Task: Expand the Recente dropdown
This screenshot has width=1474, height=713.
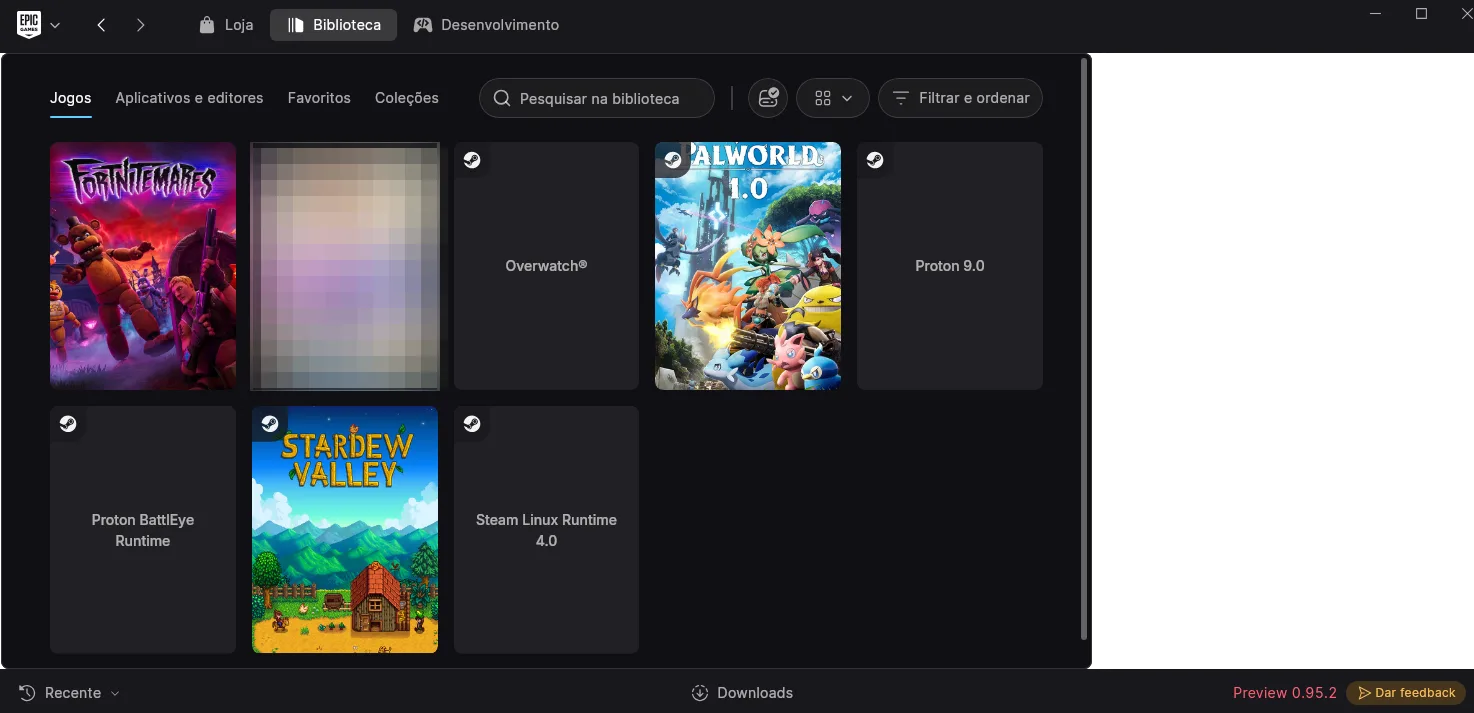Action: pos(70,693)
